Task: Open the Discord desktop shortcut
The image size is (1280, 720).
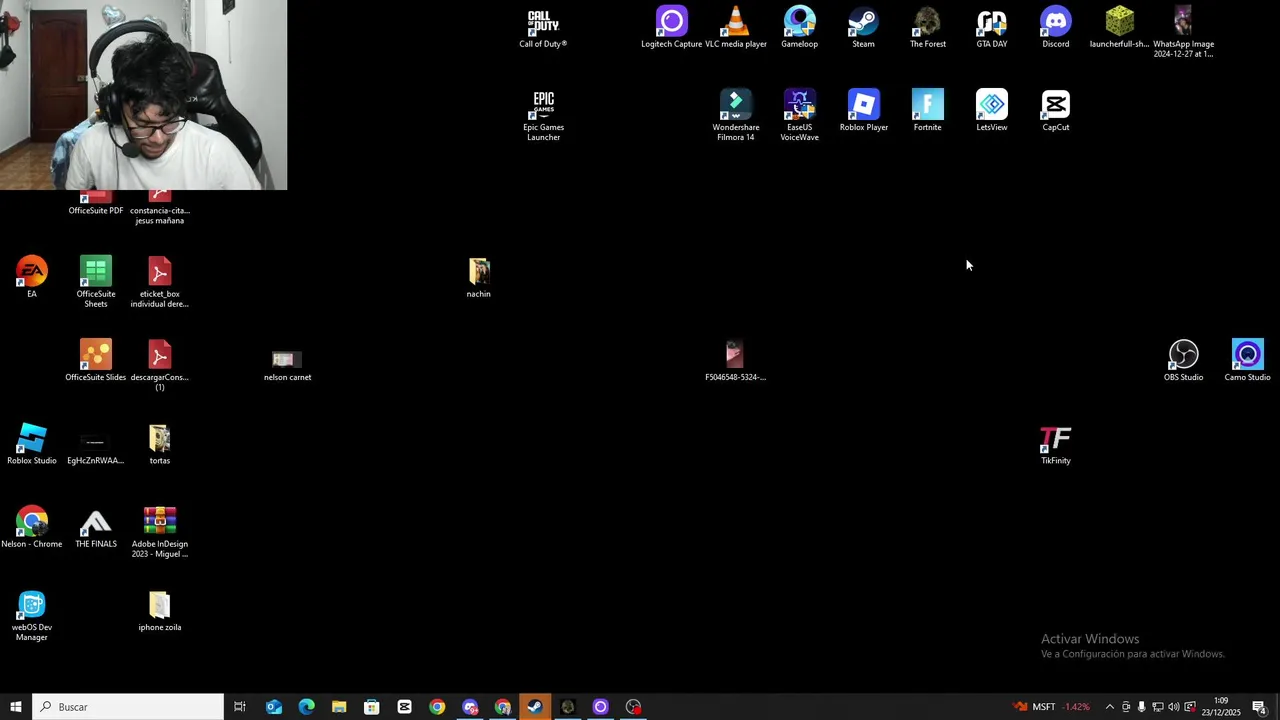Action: (x=1055, y=28)
